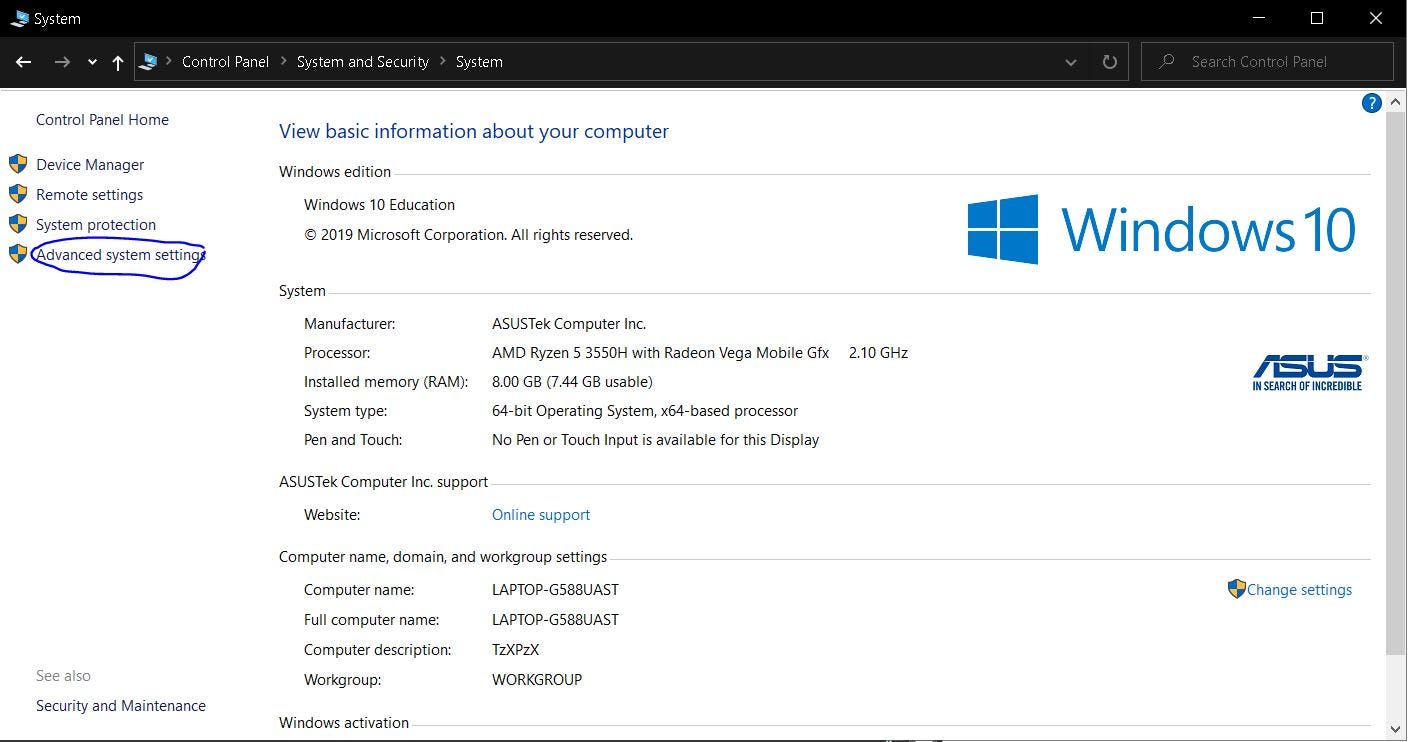The image size is (1409, 742).
Task: Maximize the System window
Action: coord(1317,18)
